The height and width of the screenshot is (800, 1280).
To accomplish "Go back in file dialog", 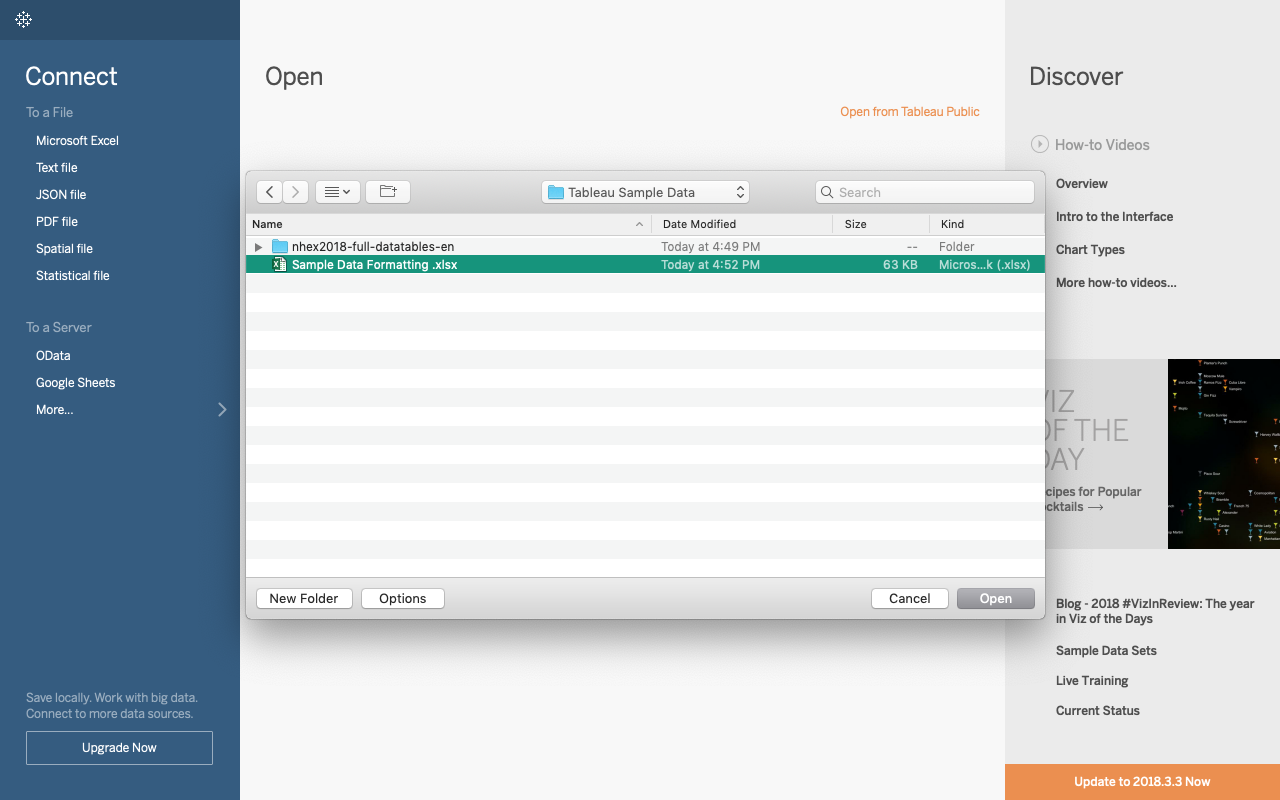I will coord(270,192).
